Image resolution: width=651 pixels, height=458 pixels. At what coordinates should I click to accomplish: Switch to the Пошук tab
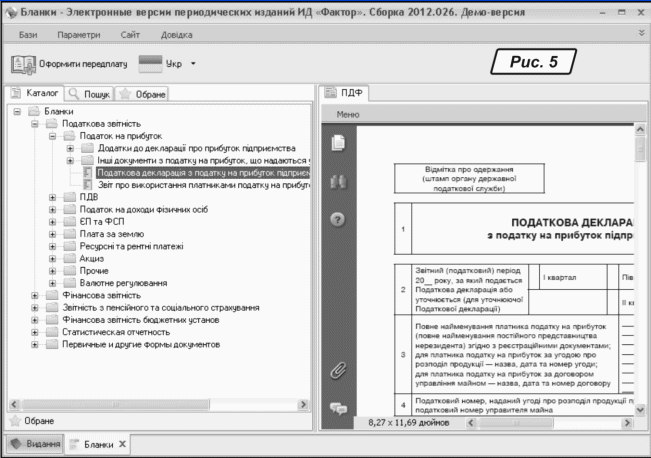click(89, 93)
